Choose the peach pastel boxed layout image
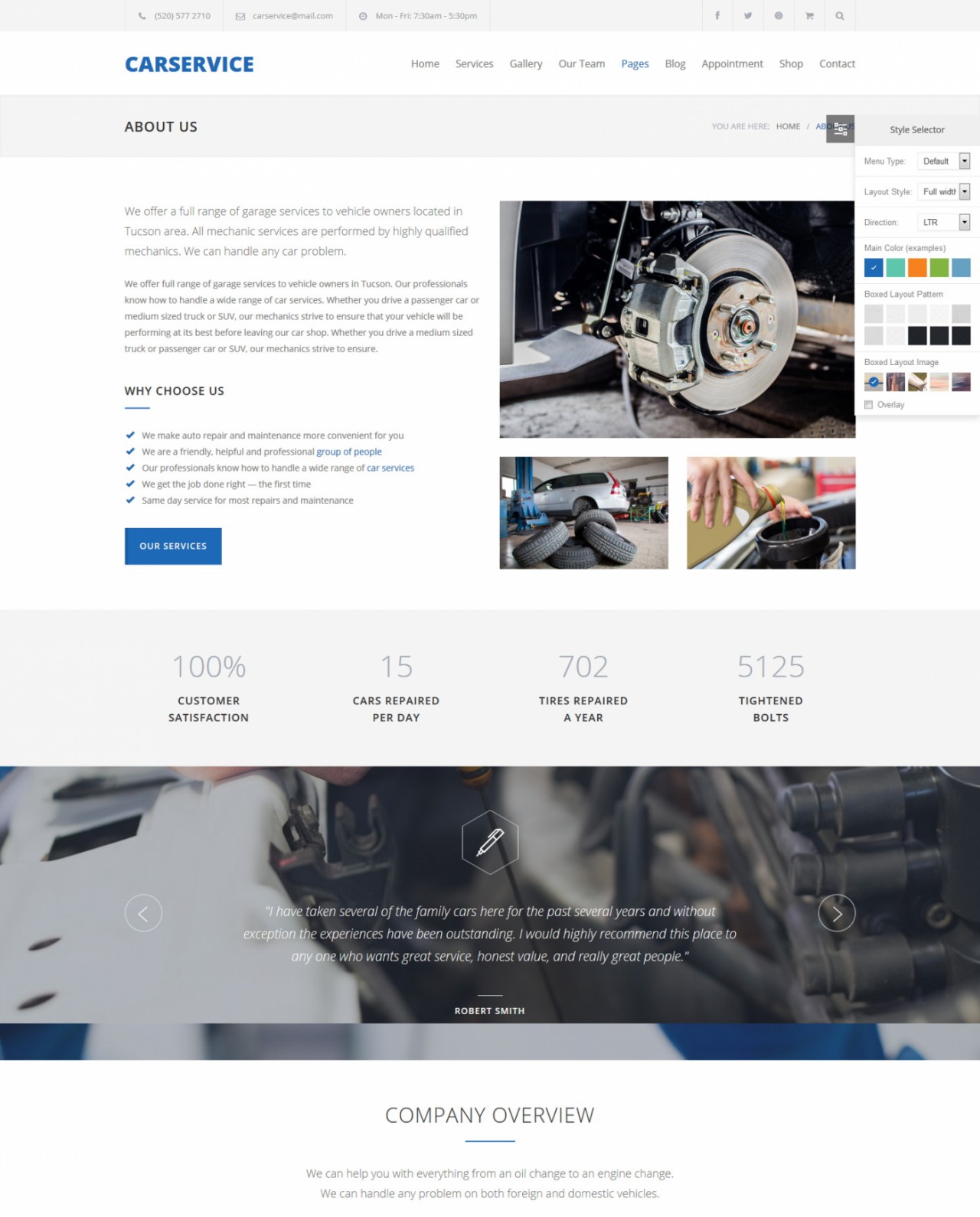This screenshot has height=1217, width=980. (x=939, y=381)
